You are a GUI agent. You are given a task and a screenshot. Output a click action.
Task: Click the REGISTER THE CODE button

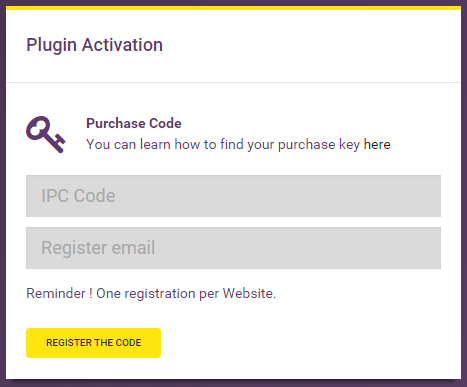point(93,343)
